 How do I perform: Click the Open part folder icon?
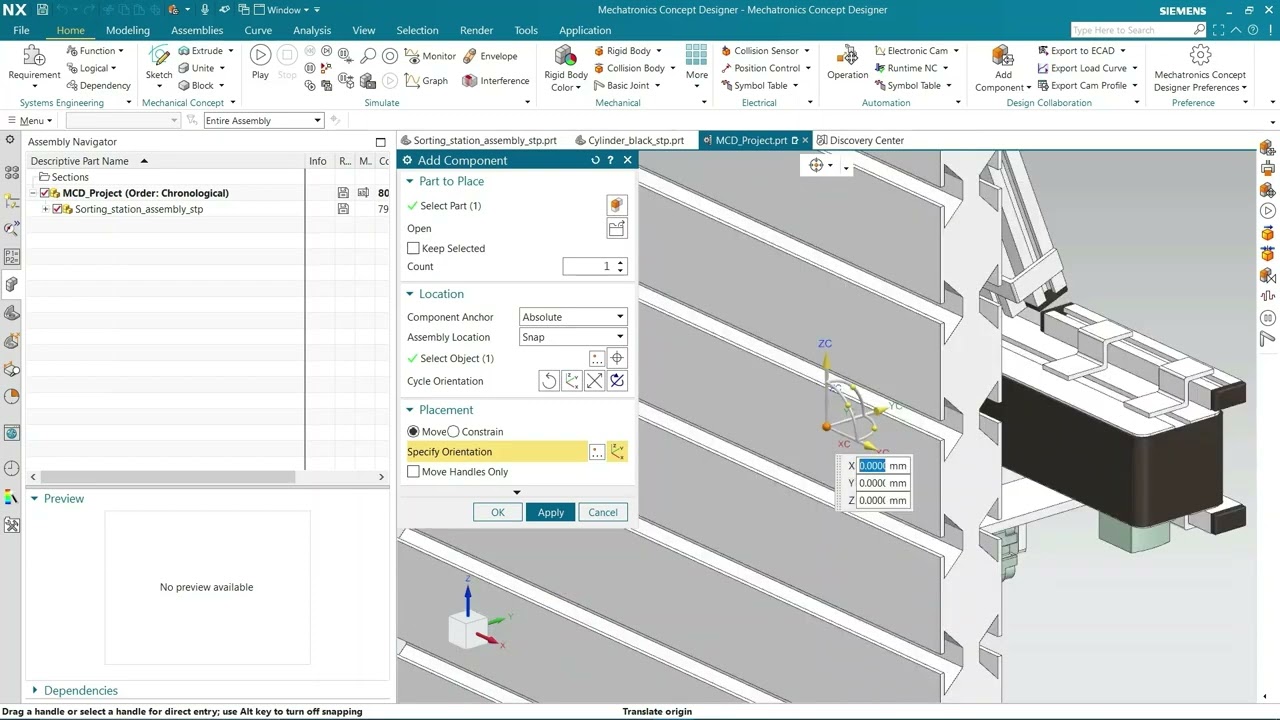[x=616, y=228]
